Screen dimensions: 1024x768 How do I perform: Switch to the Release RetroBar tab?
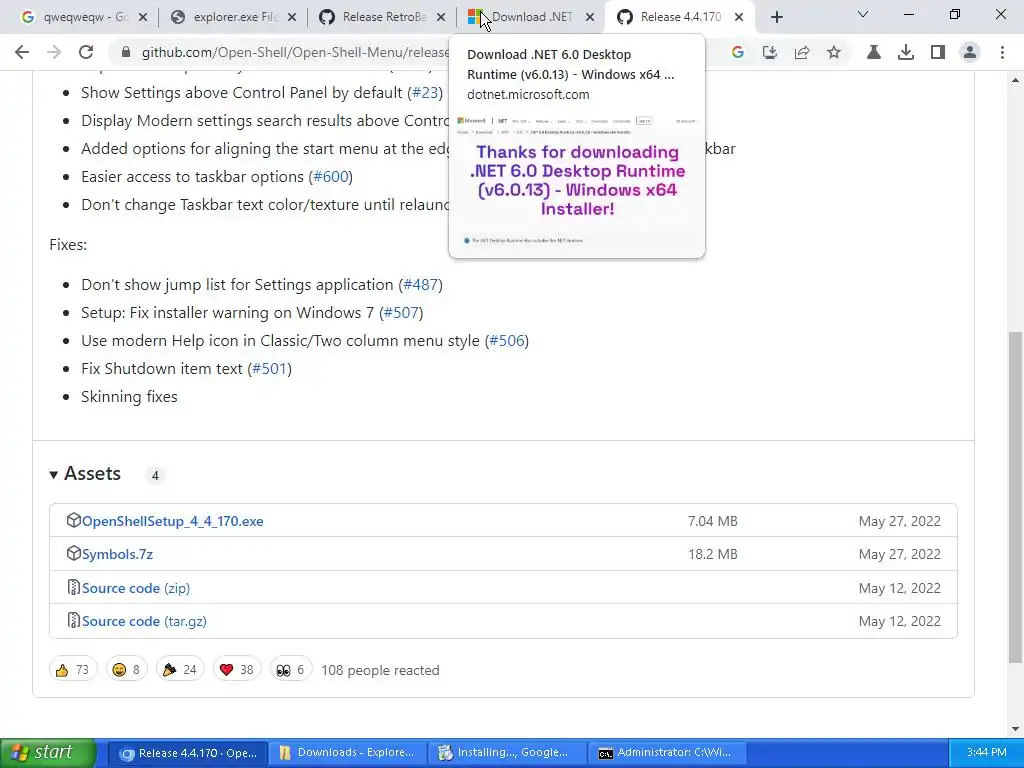[383, 17]
